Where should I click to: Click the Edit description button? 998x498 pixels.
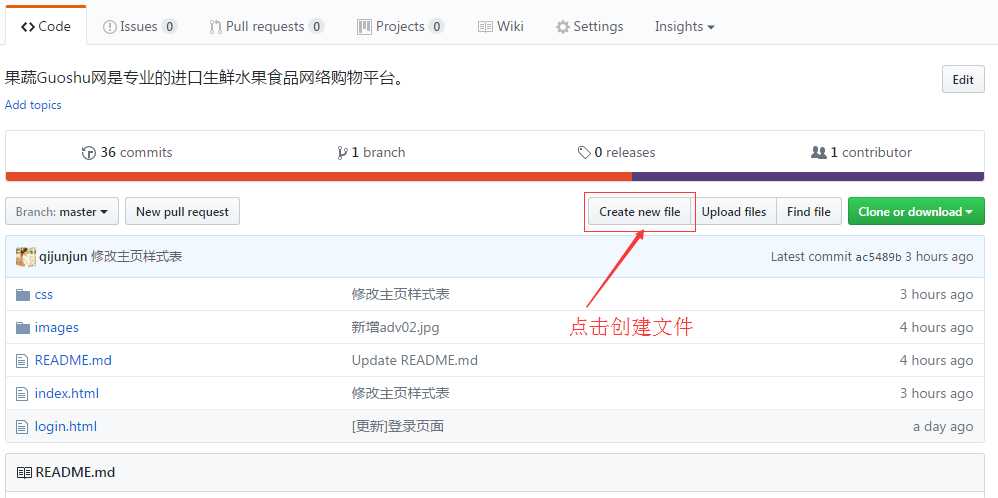(x=963, y=80)
